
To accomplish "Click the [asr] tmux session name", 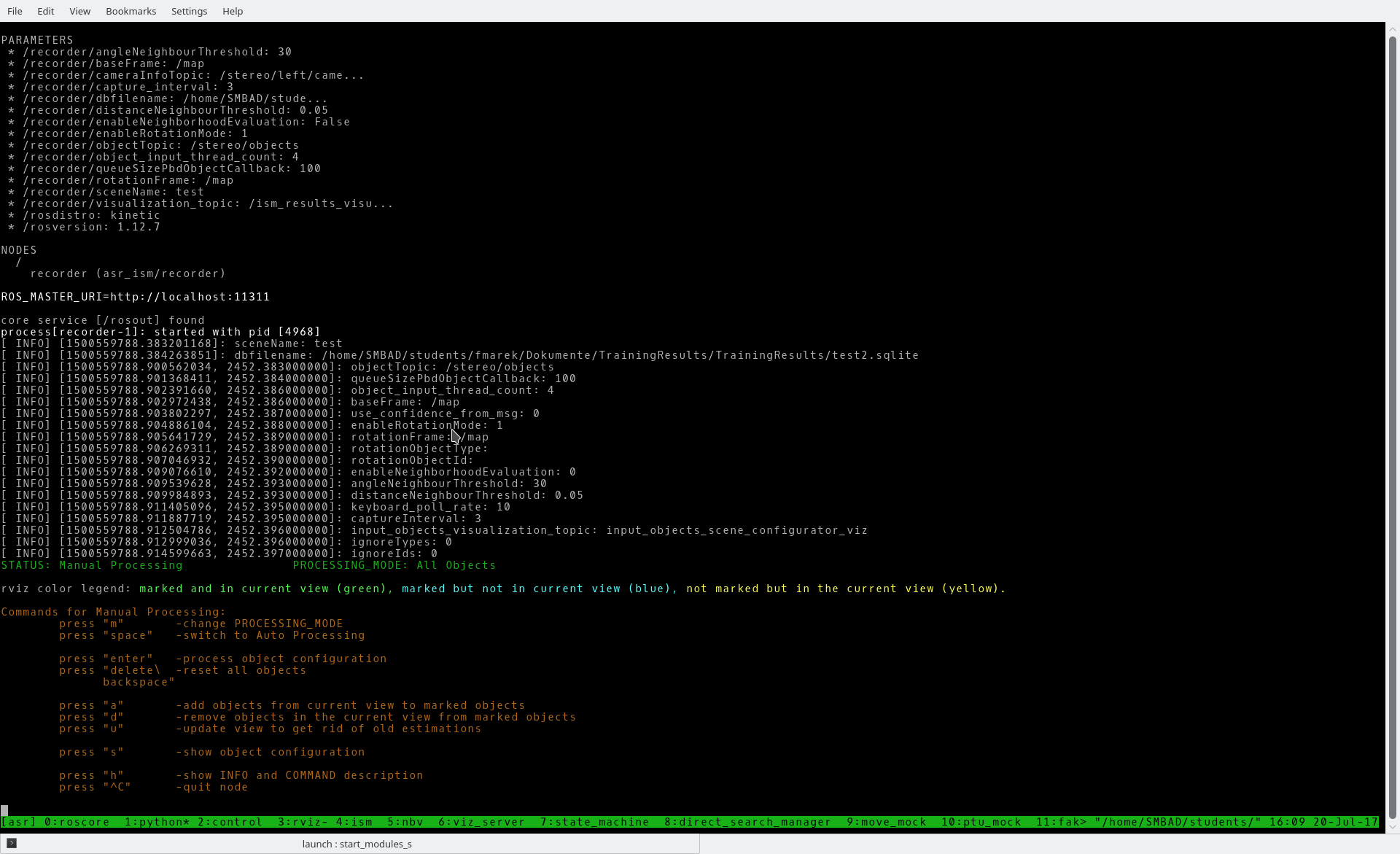I will (18, 822).
